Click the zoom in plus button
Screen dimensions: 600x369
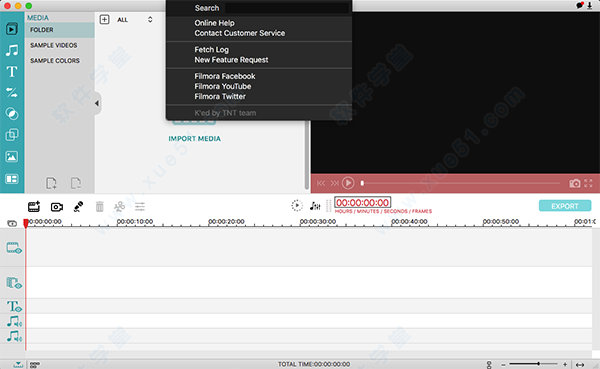564,364
